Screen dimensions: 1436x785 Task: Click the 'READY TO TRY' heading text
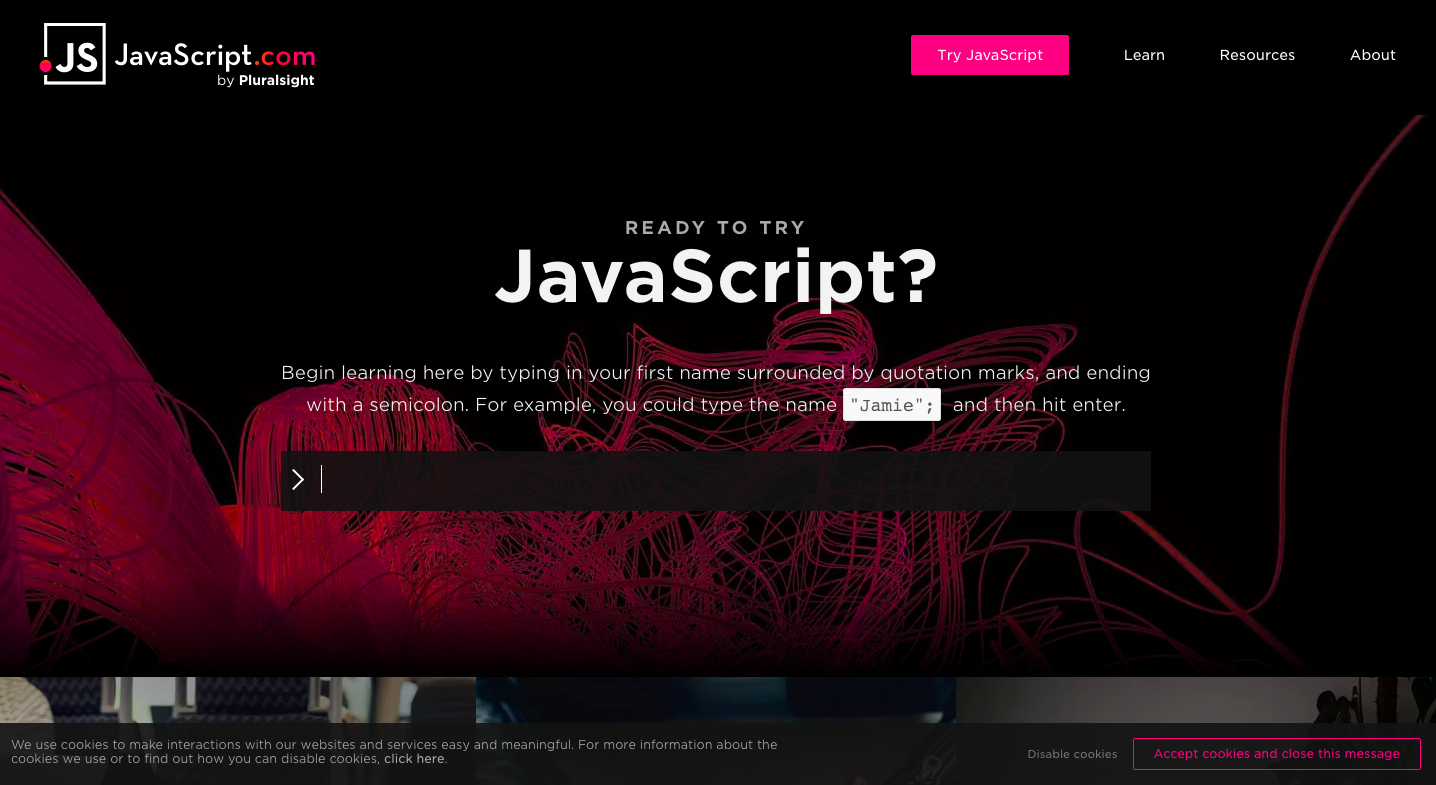coord(716,228)
